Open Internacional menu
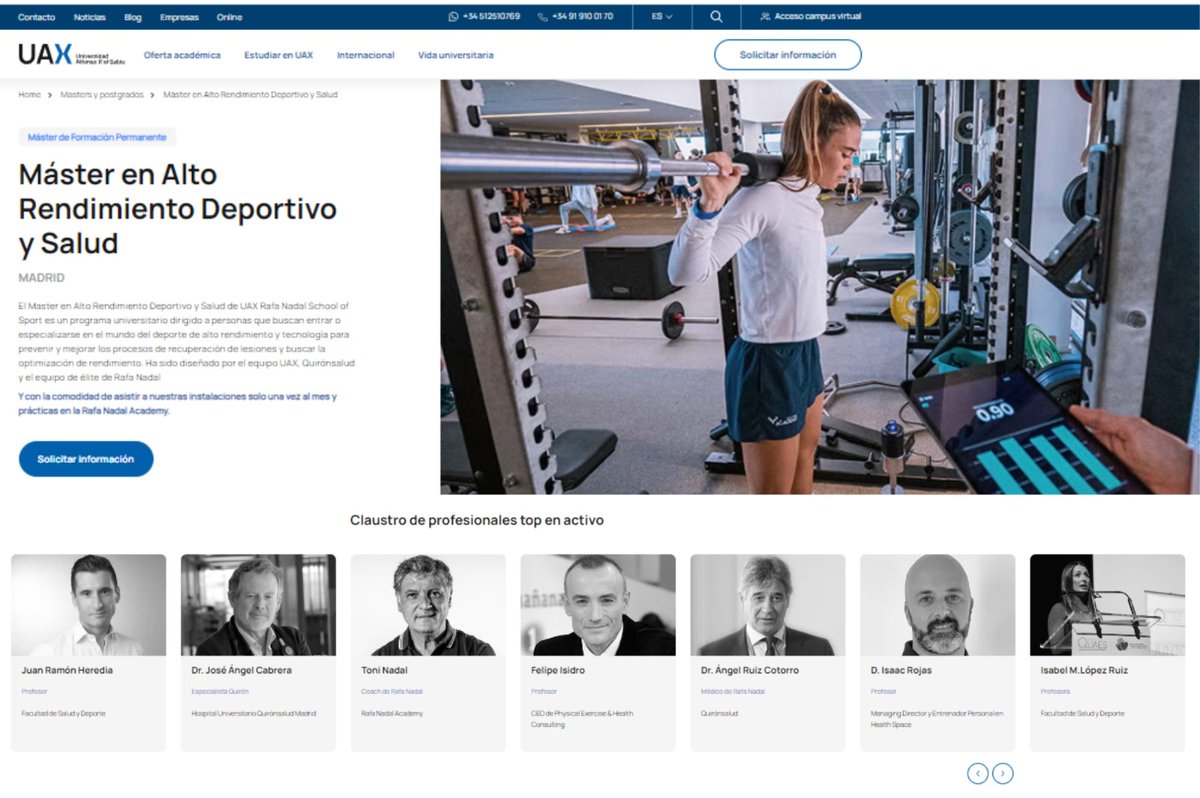The height and width of the screenshot is (798, 1200). tap(365, 55)
